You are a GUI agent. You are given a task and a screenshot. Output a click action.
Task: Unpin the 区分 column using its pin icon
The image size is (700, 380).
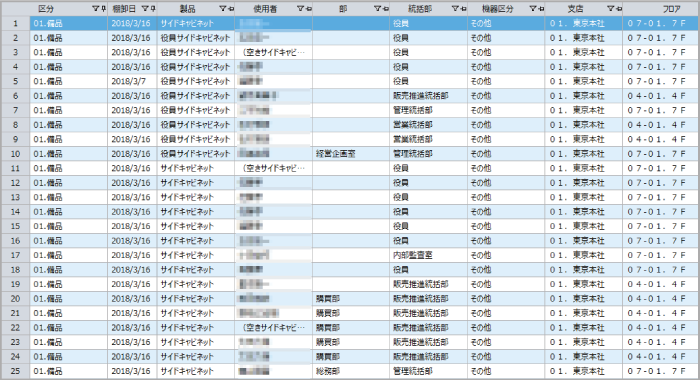[x=104, y=8]
